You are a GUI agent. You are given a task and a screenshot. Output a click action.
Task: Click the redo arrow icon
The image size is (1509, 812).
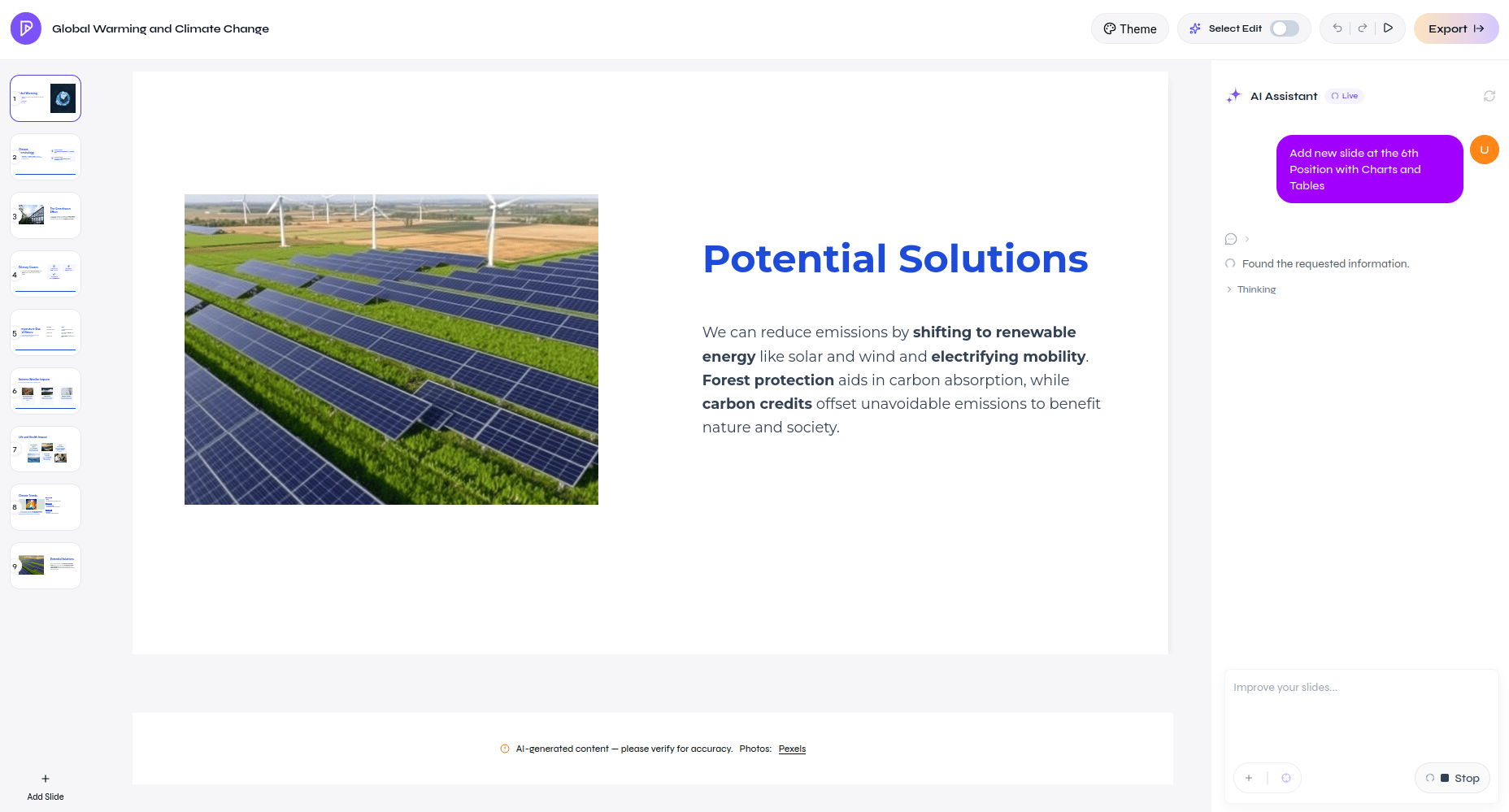click(1363, 28)
